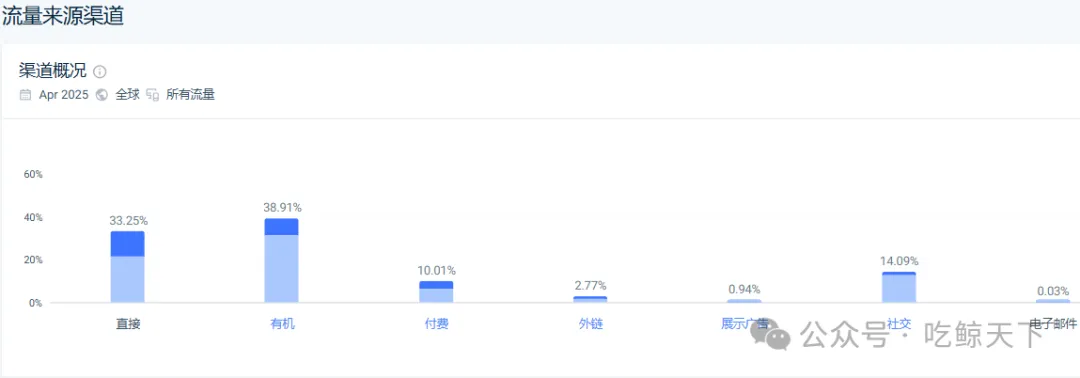Click the globe icon next to 全球
The height and width of the screenshot is (378, 1080).
coord(102,95)
